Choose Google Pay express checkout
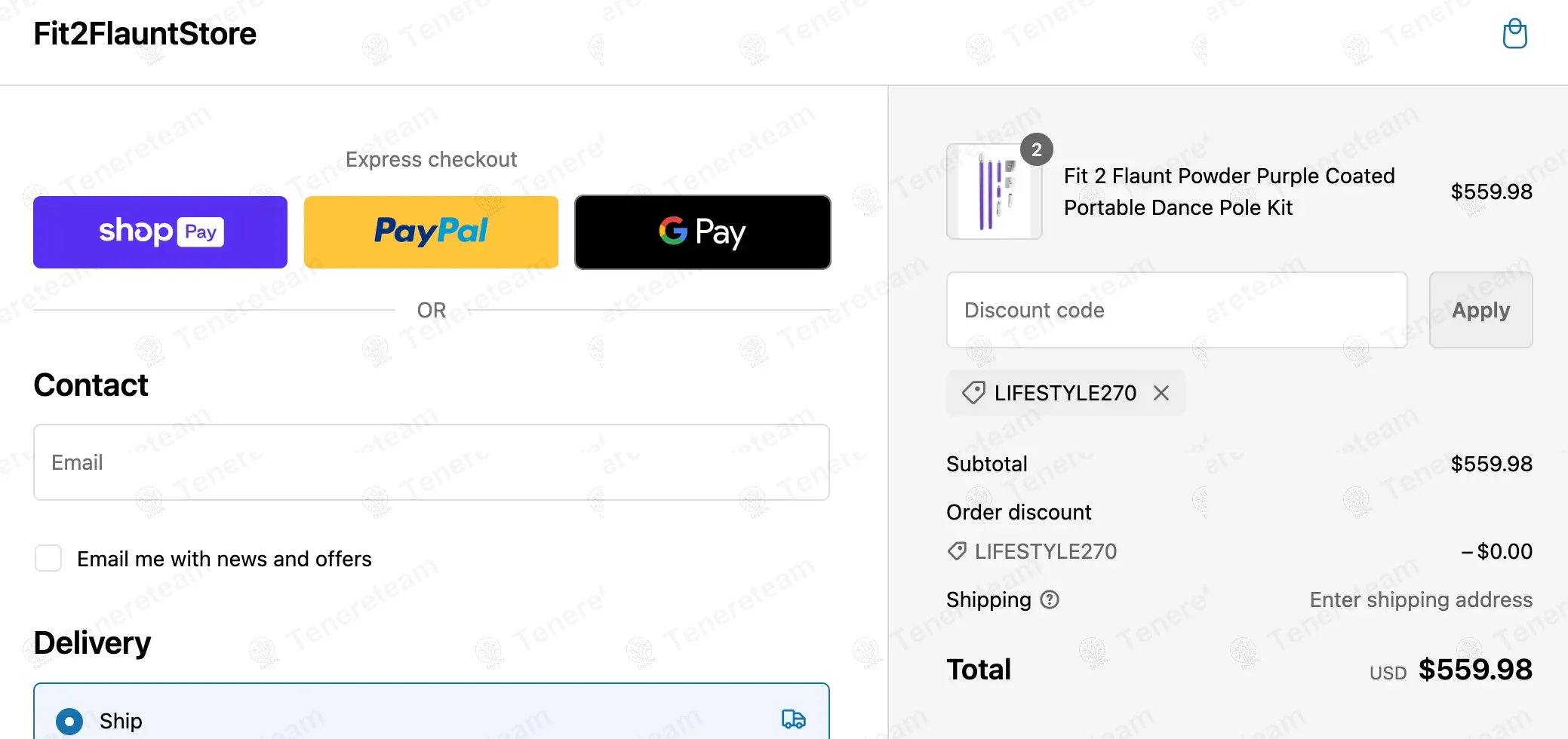This screenshot has height=739, width=1568. (x=703, y=232)
